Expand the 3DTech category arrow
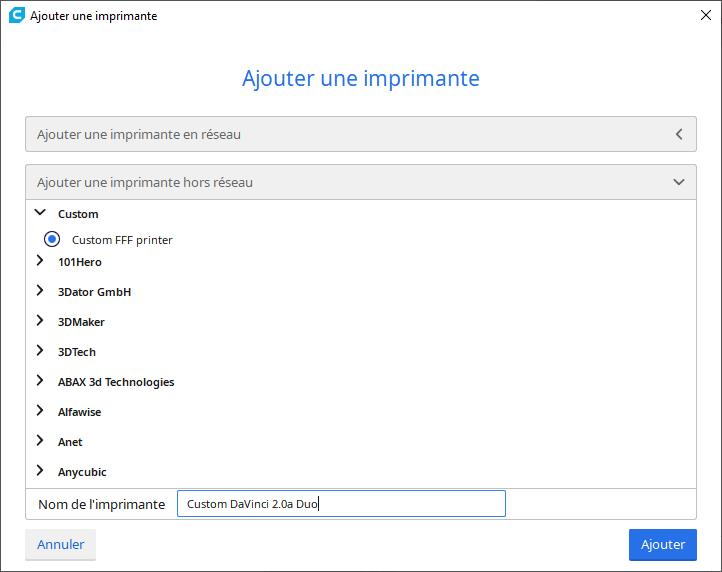 pos(40,350)
